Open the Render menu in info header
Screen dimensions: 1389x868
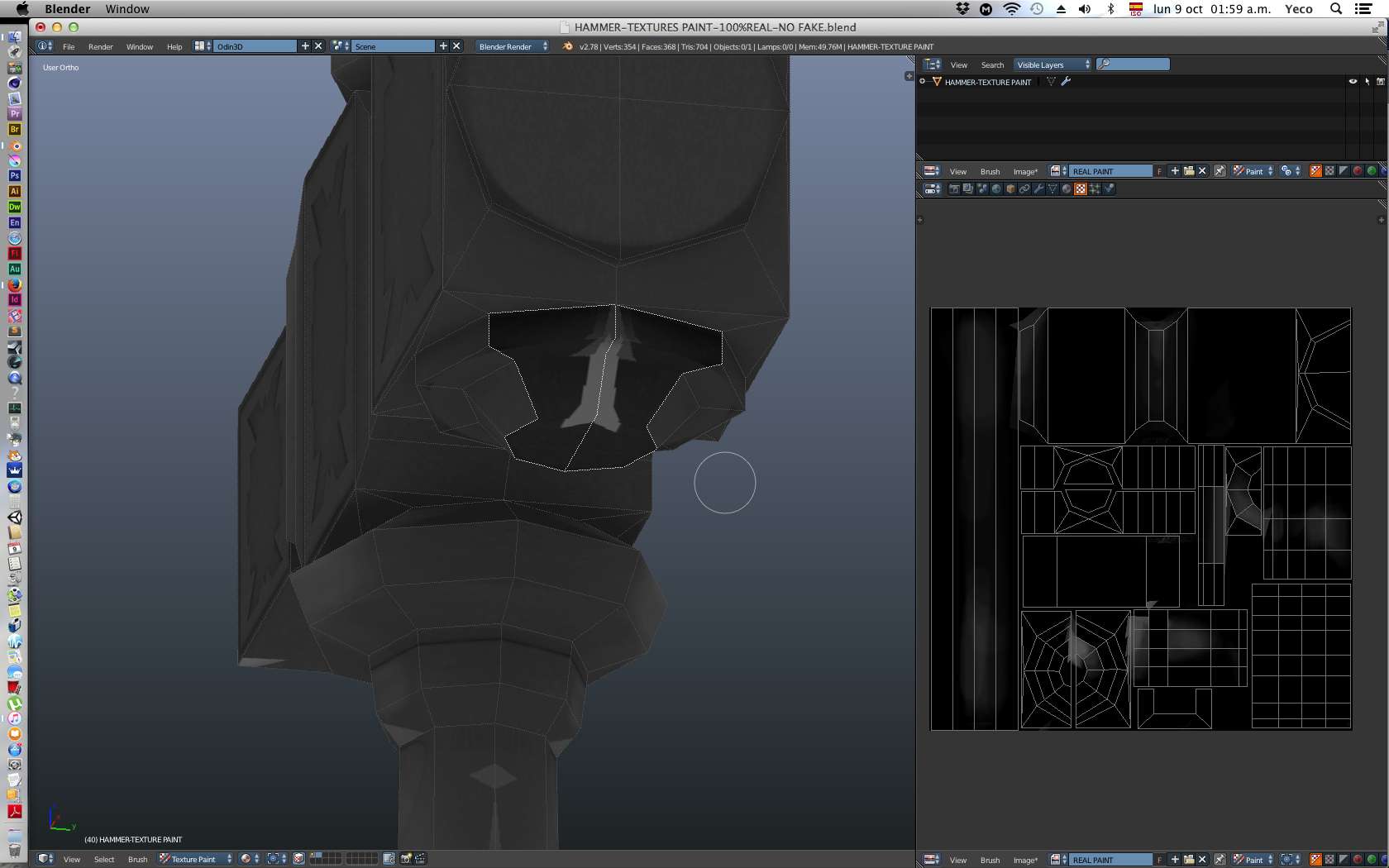click(x=100, y=46)
